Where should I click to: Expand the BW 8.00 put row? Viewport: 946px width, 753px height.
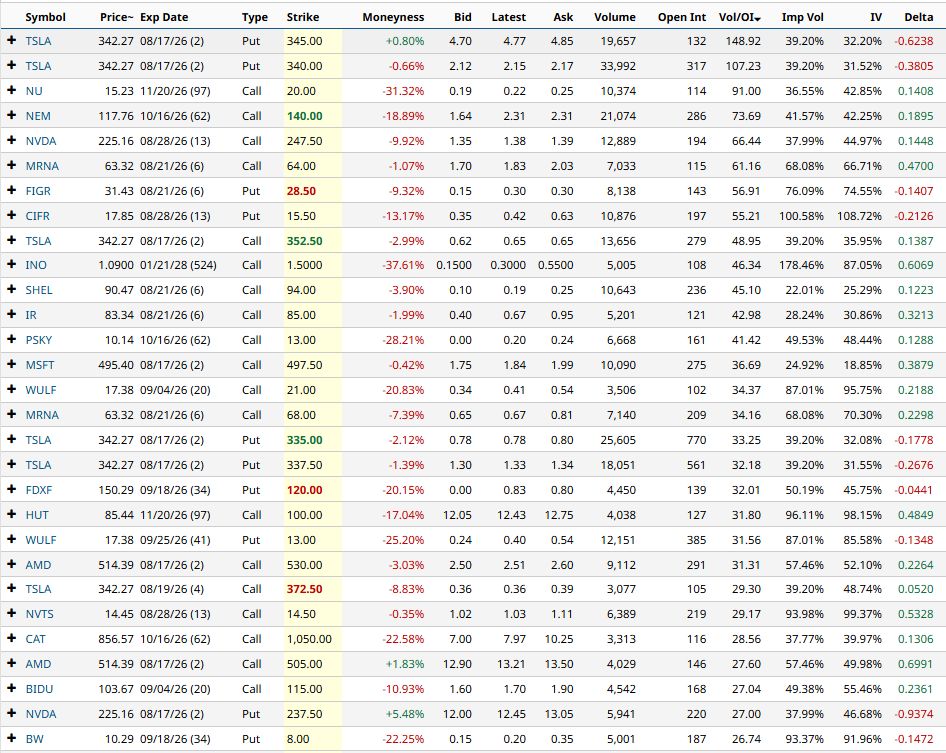point(11,739)
